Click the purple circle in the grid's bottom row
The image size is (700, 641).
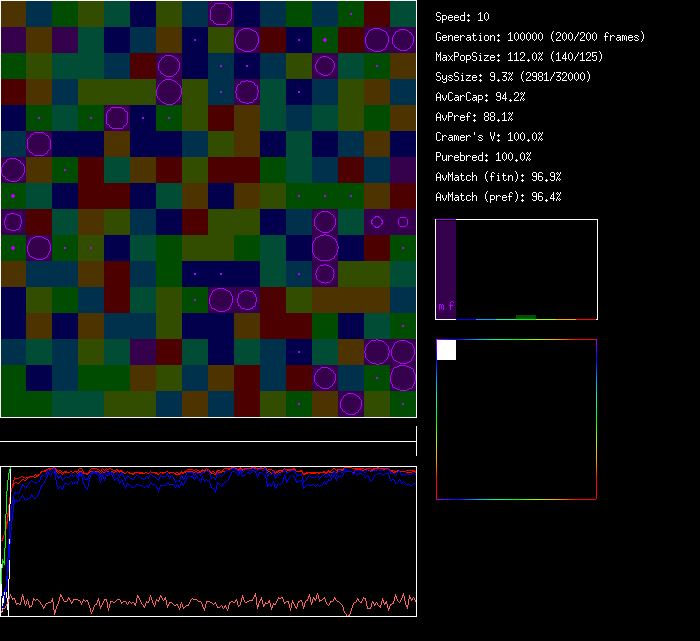[351, 403]
